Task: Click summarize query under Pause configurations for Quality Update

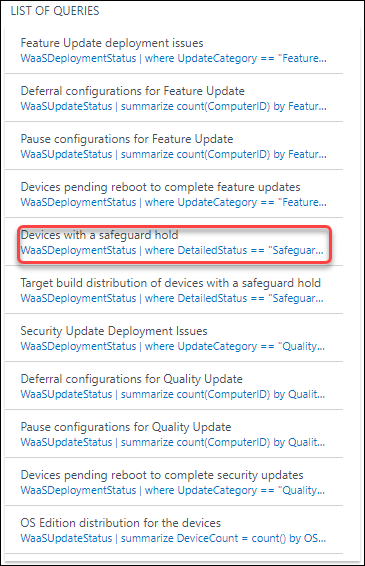Action: click(x=173, y=442)
